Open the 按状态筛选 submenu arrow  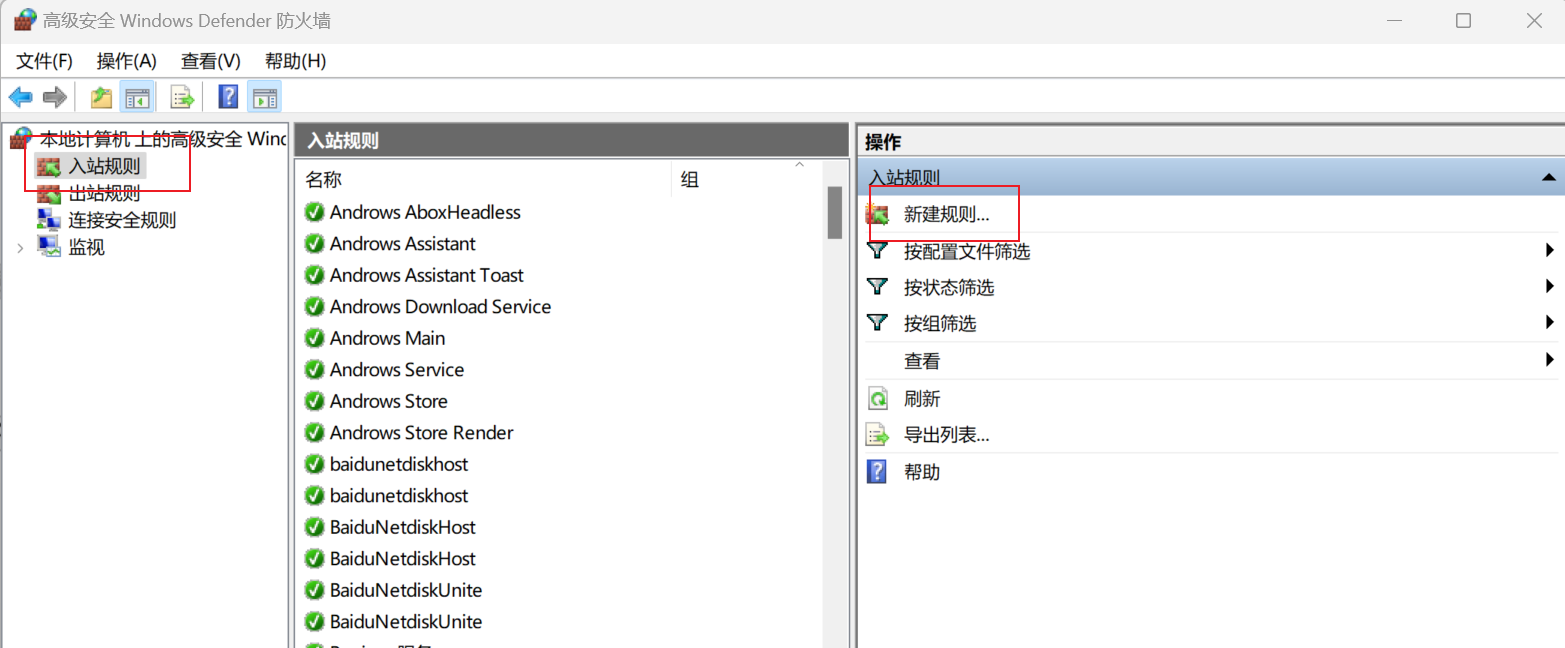(x=1550, y=286)
